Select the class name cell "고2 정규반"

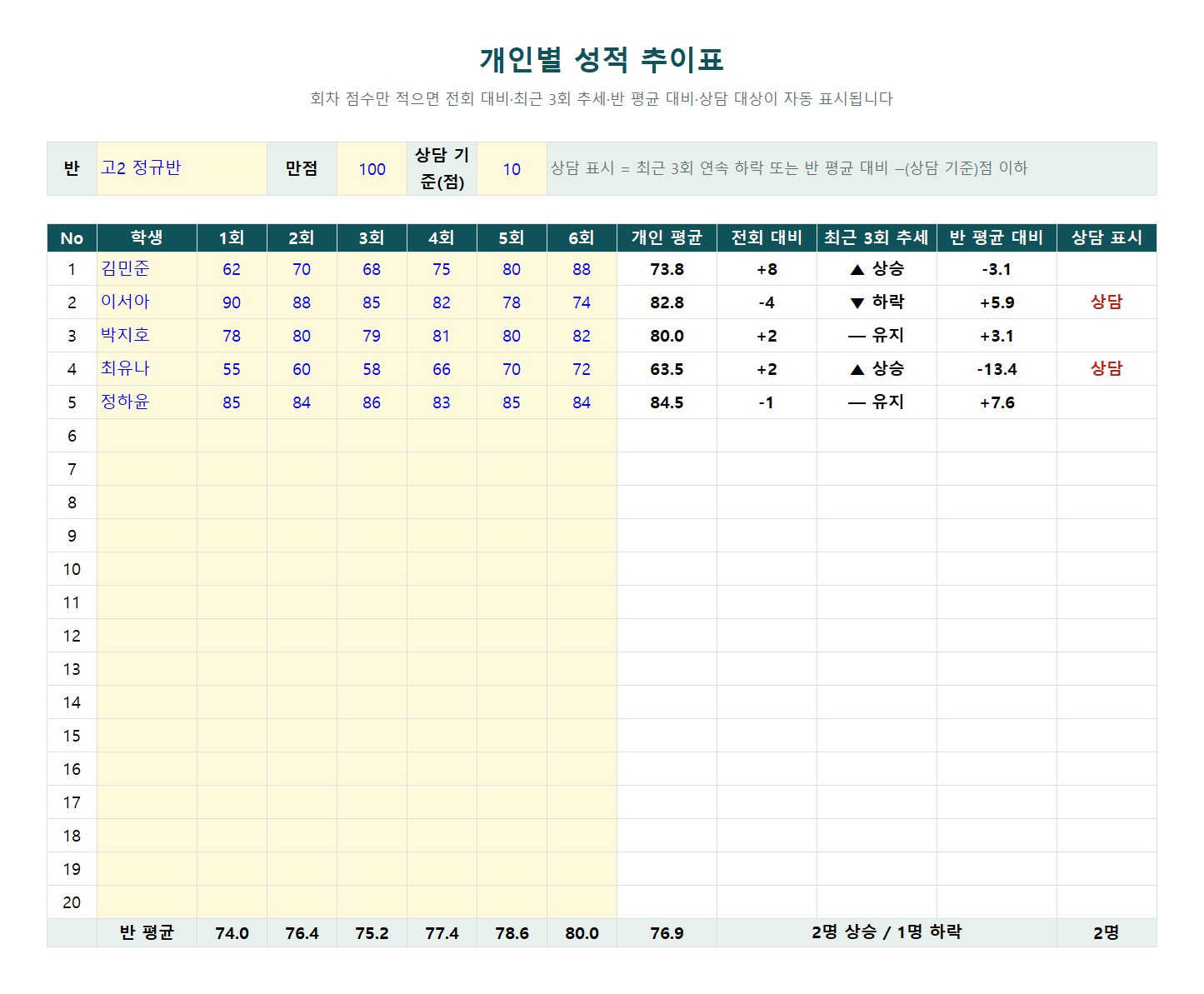coord(182,168)
